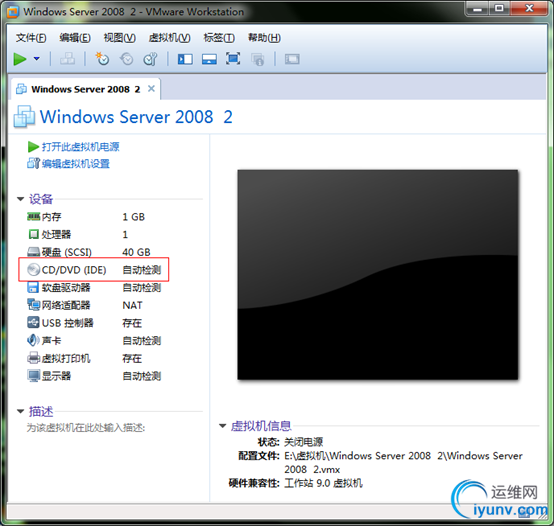
Task: Toggle the library sidebar view icon
Action: coord(185,59)
